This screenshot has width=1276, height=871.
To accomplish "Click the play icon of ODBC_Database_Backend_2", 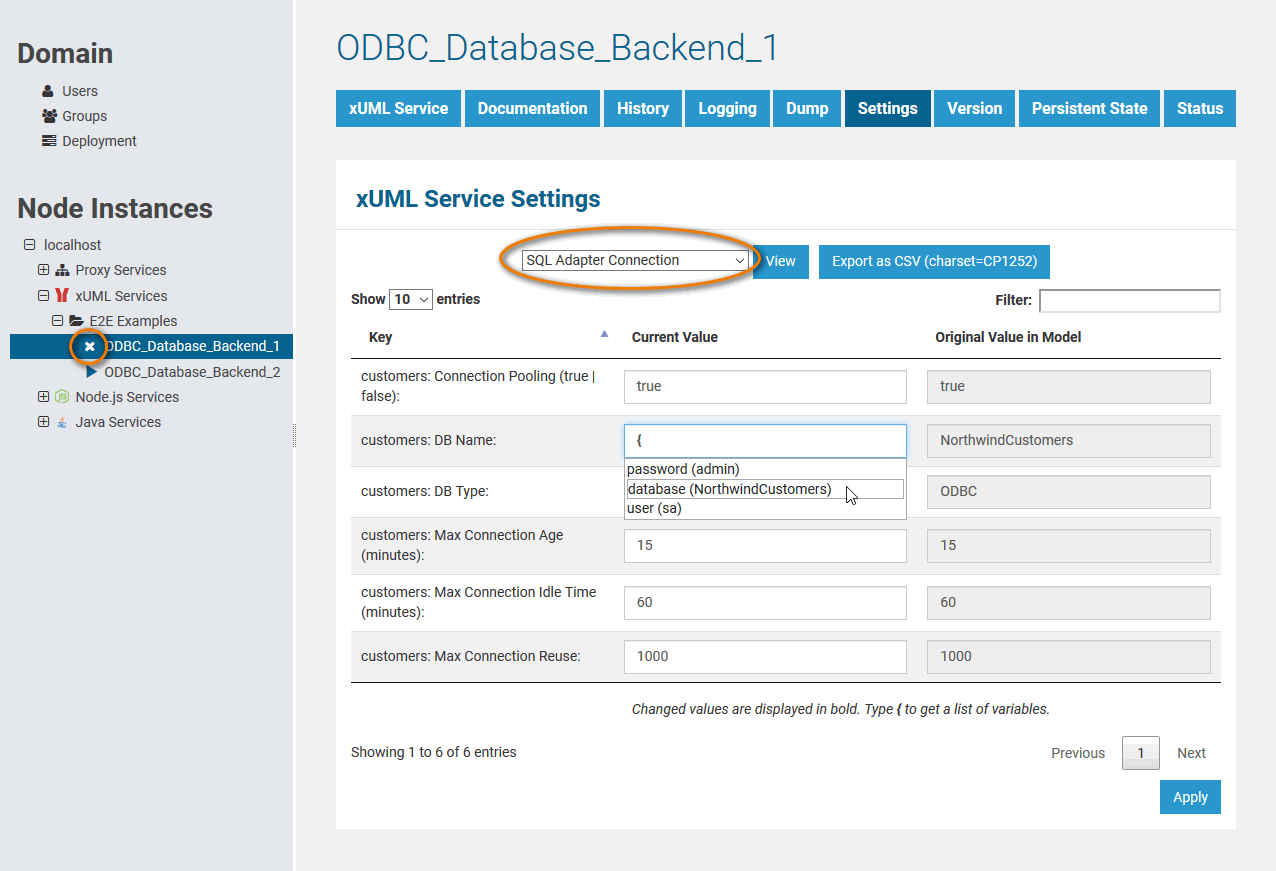I will tap(92, 372).
